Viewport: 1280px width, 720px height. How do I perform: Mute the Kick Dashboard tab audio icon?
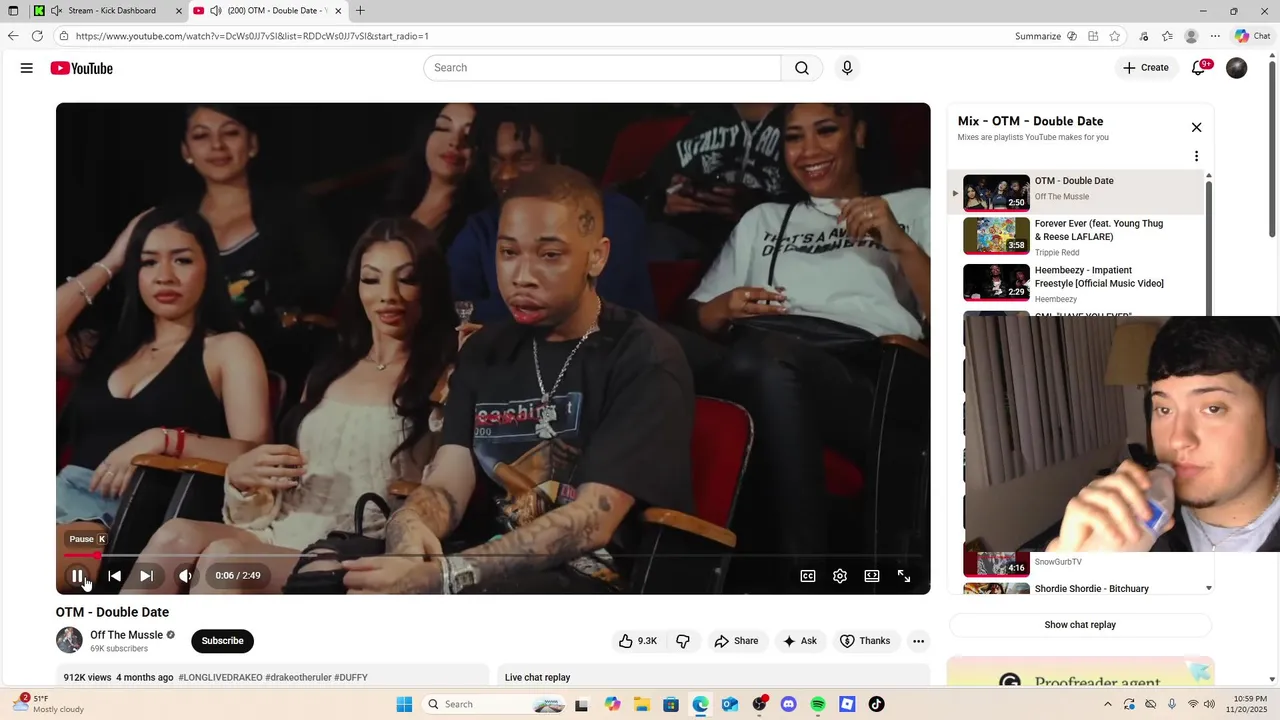coord(56,11)
